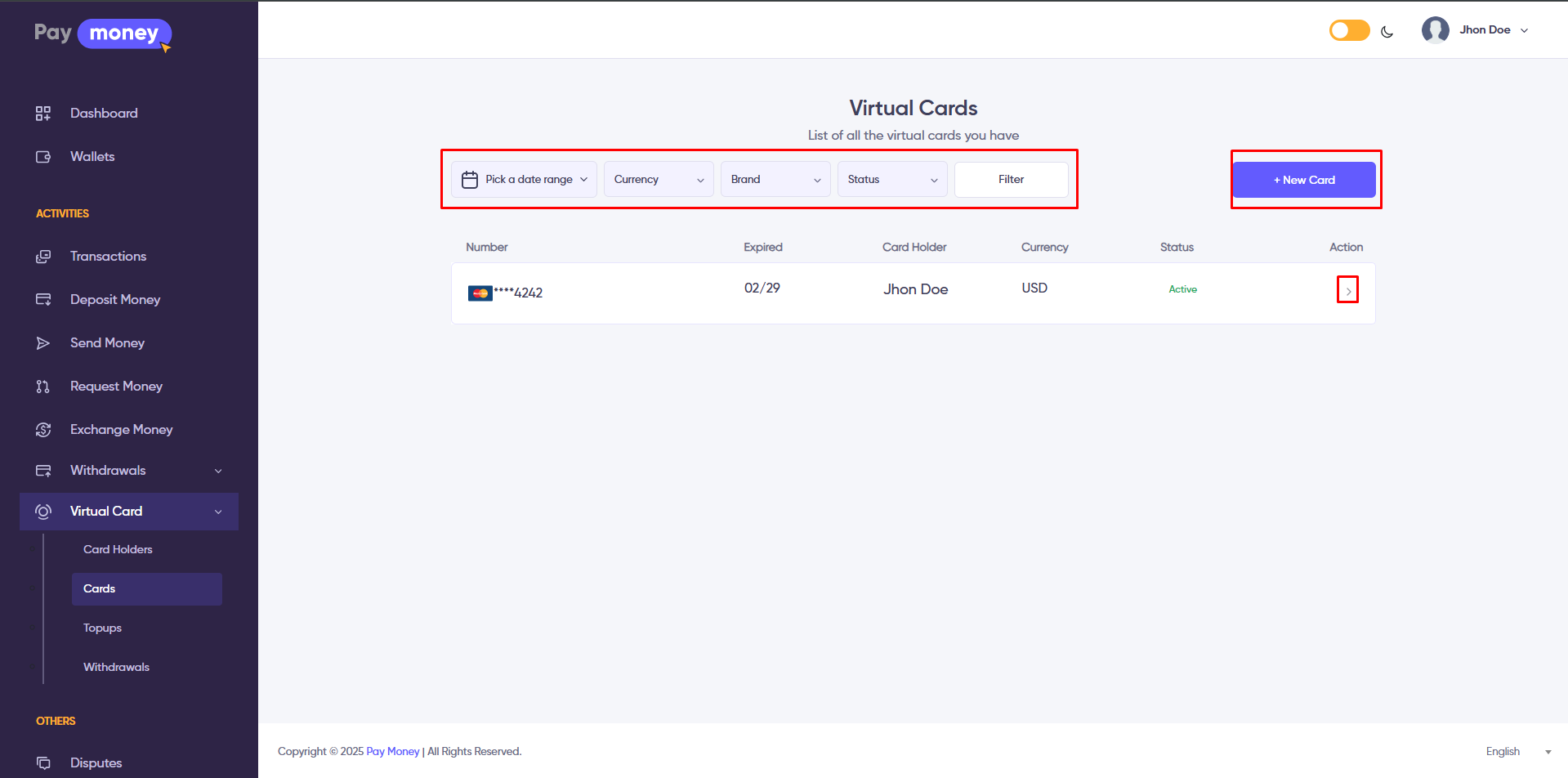
Task: Open the Pay Money footer link
Action: [x=392, y=752]
